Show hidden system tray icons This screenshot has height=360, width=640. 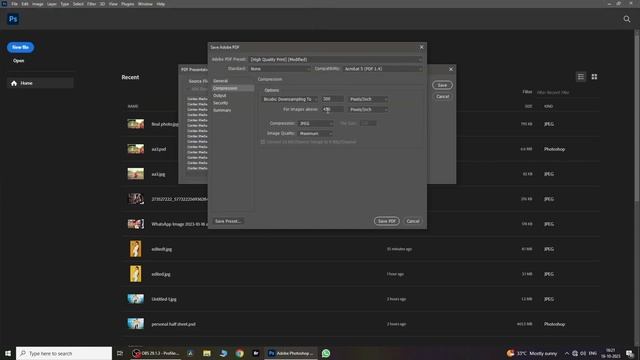pos(567,353)
